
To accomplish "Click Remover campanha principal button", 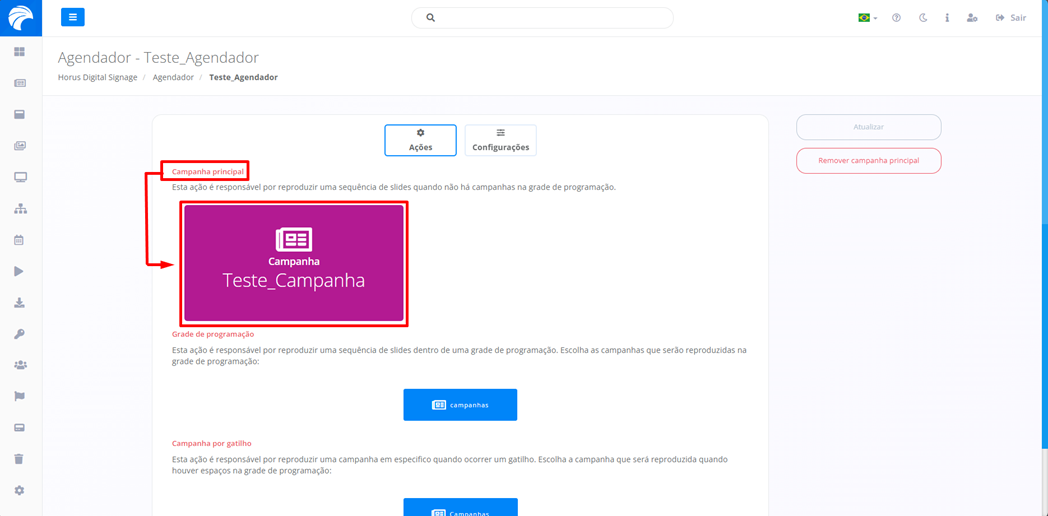I will [868, 161].
